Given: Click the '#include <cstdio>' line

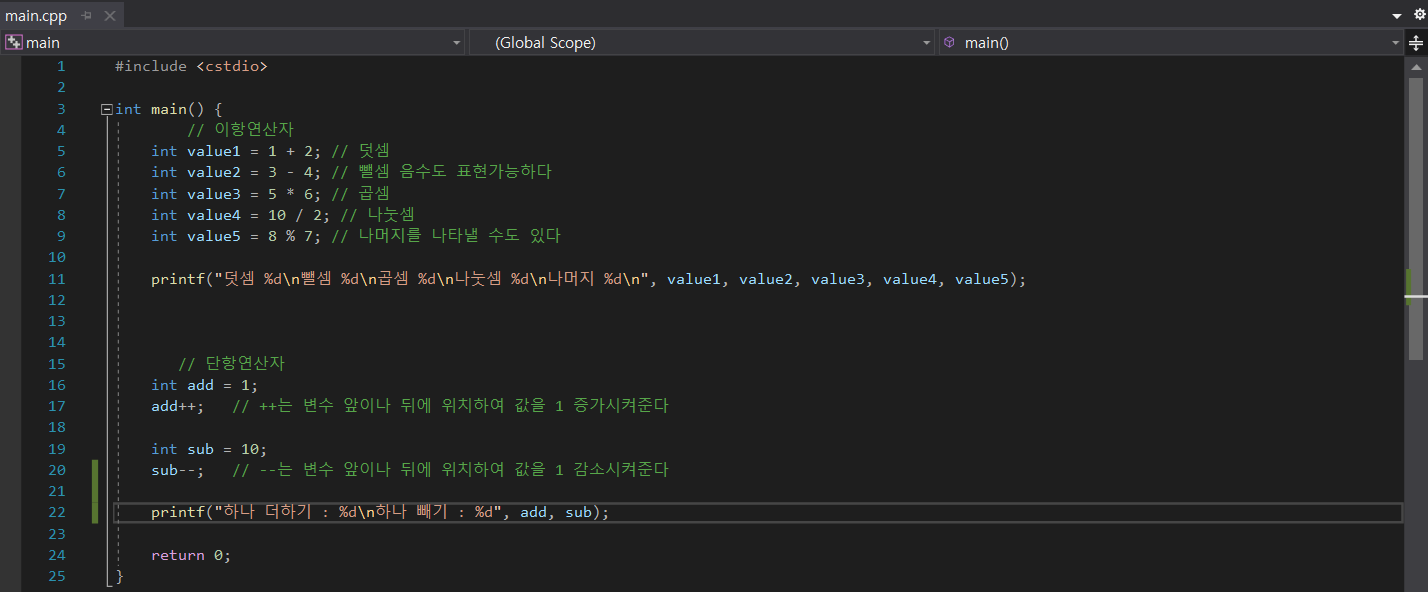Looking at the screenshot, I should pyautogui.click(x=191, y=66).
